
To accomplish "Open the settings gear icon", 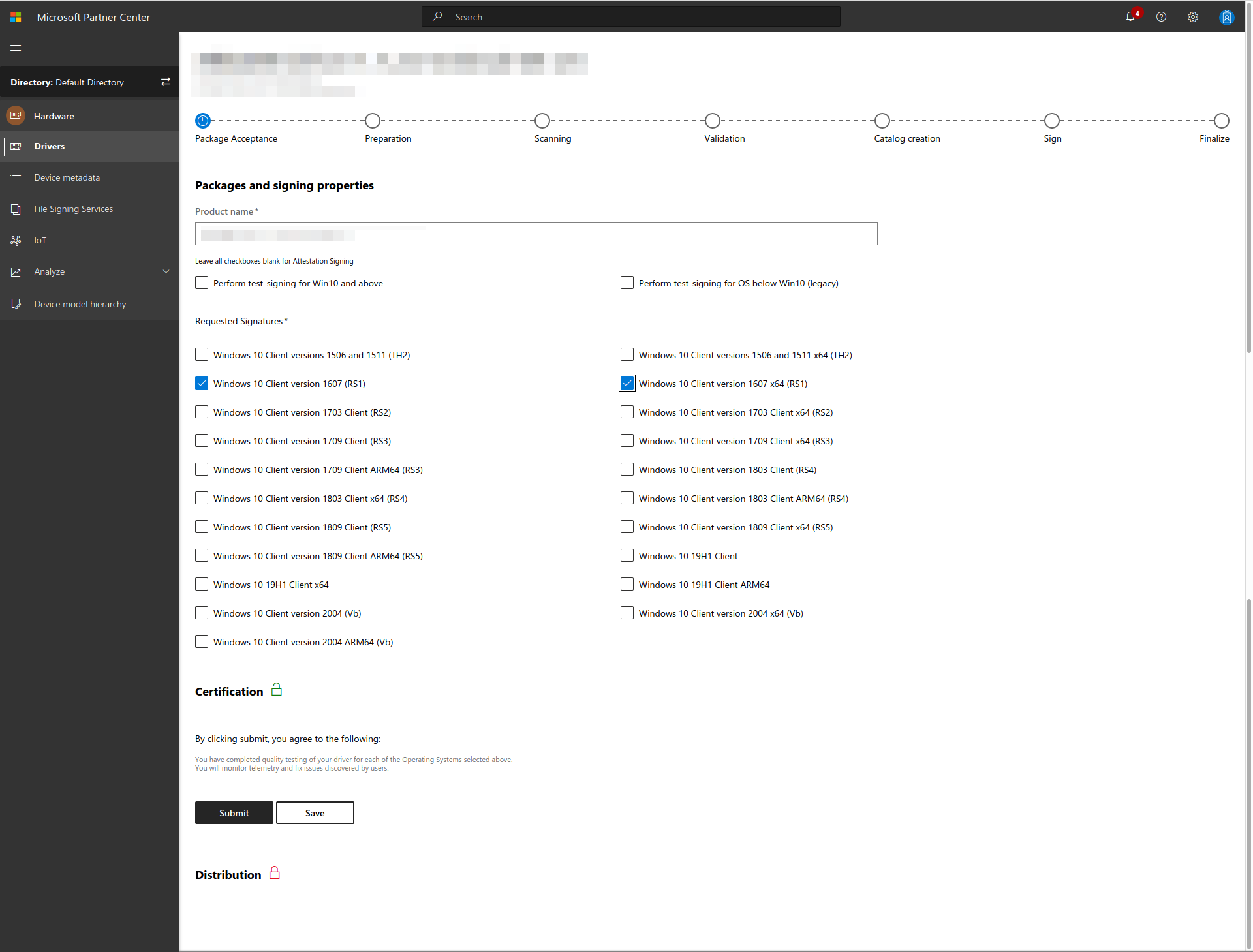I will click(x=1193, y=17).
